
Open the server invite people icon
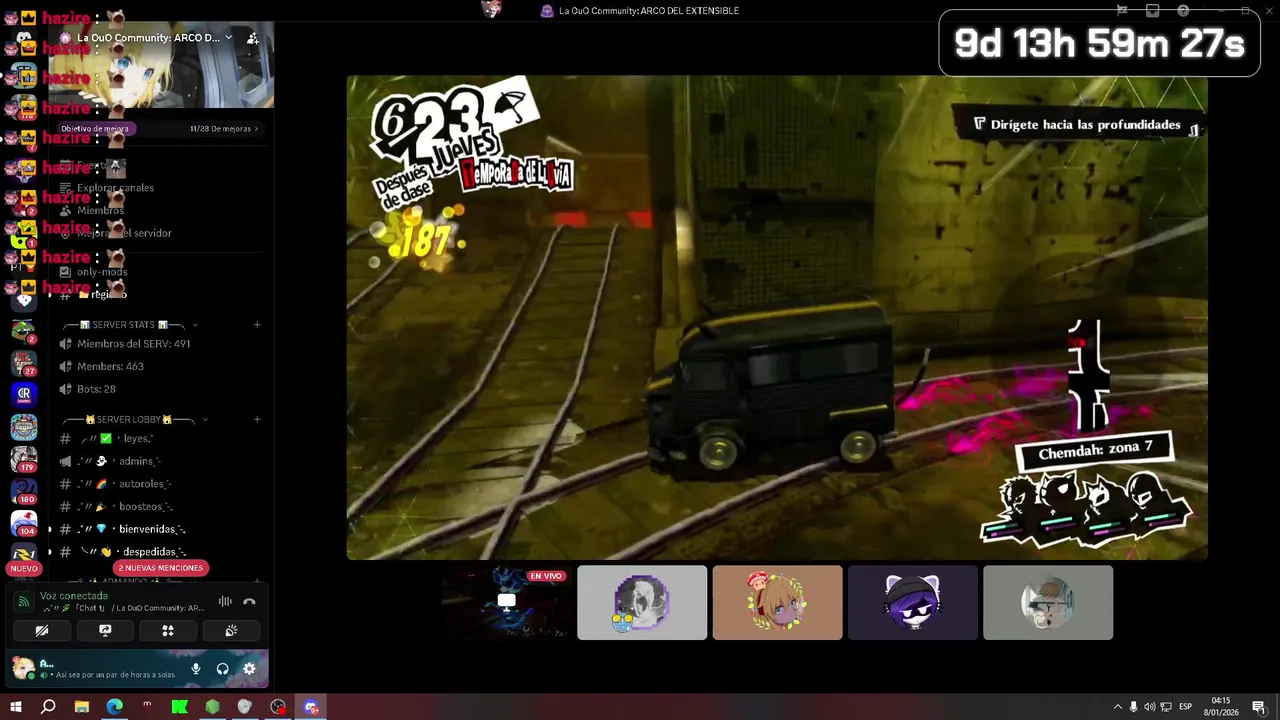click(x=252, y=38)
